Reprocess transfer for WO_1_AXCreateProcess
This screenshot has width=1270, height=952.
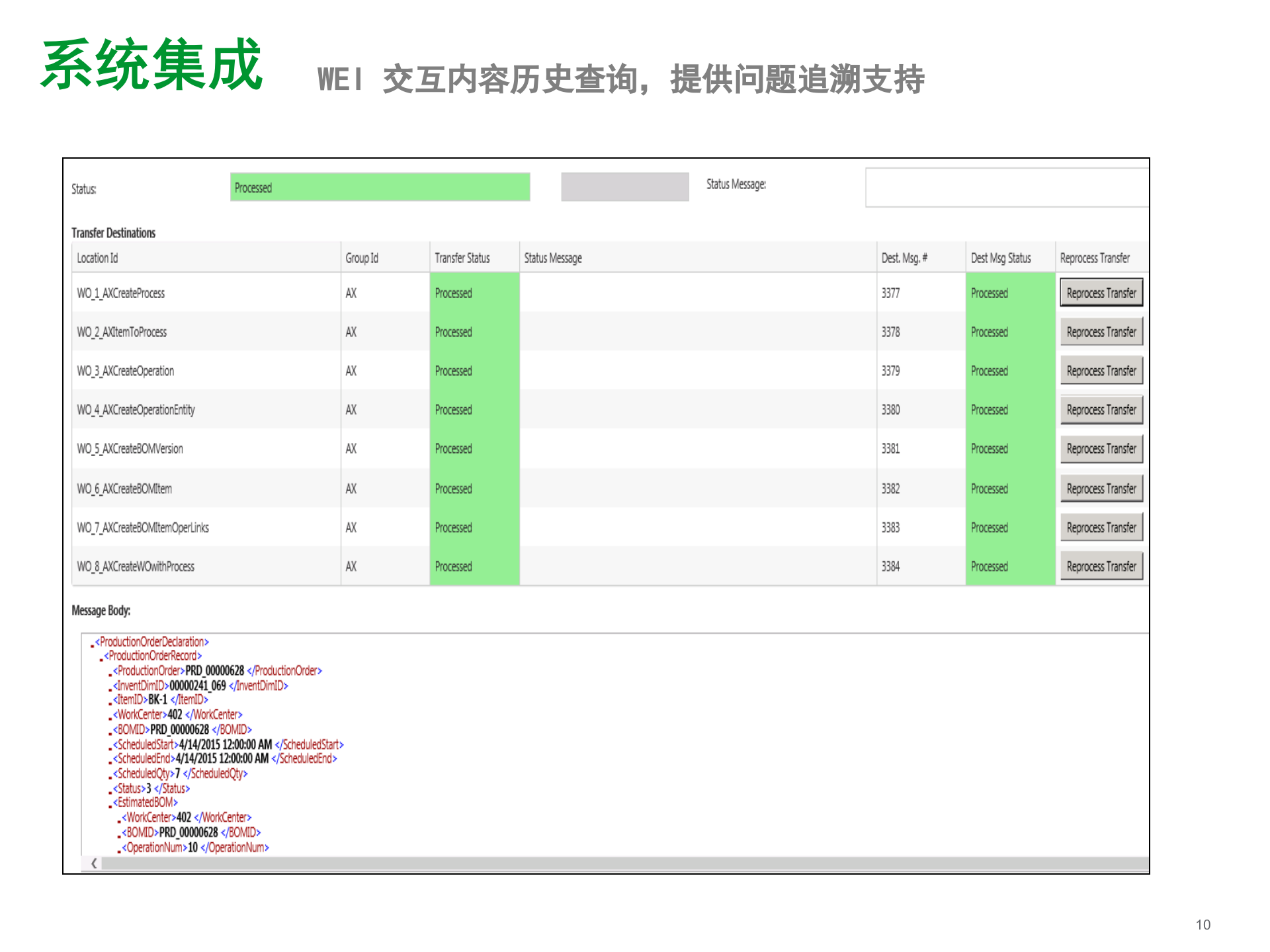pos(1101,293)
